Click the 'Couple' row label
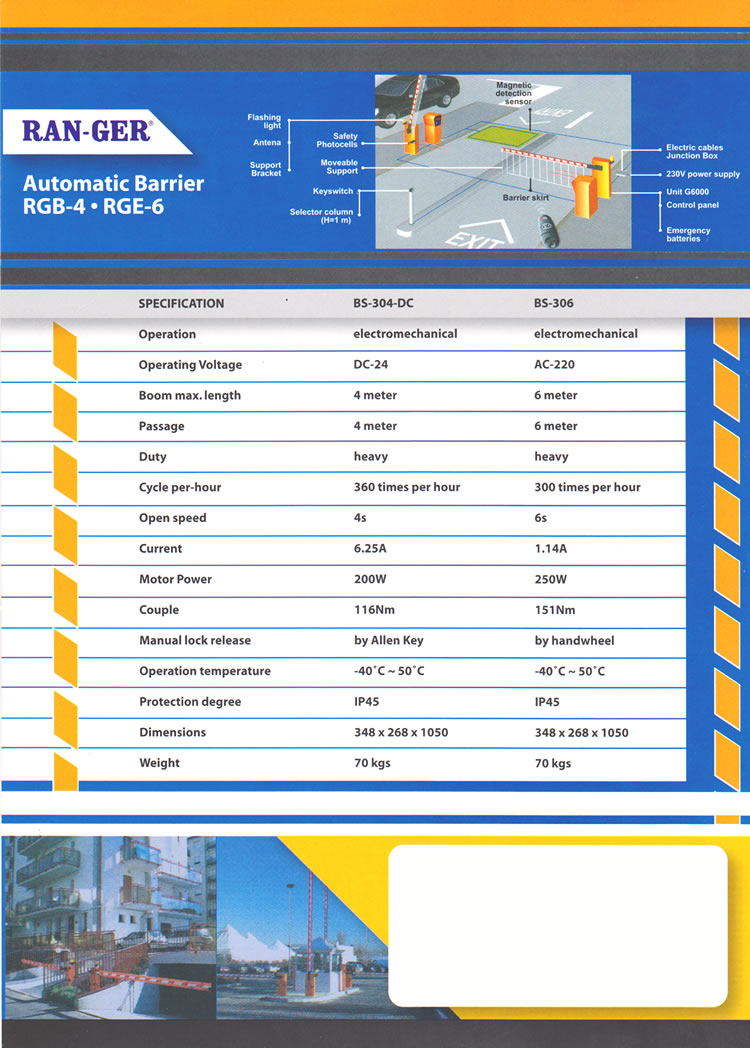Viewport: 750px width, 1048px height. [x=159, y=610]
